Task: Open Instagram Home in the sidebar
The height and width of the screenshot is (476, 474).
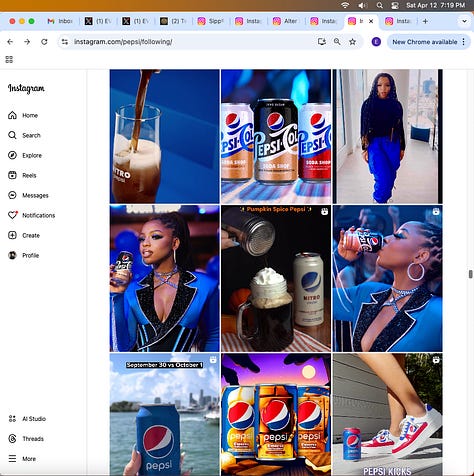Action: [x=23, y=115]
